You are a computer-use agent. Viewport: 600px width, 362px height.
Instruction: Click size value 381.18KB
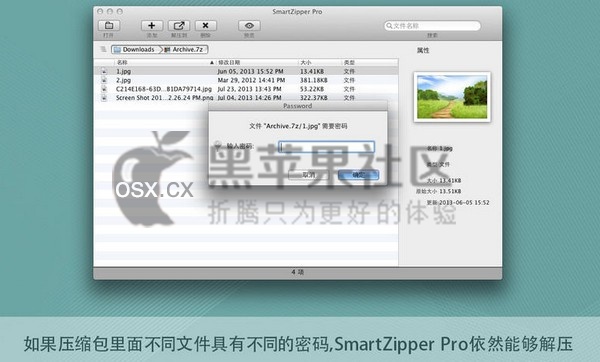coord(313,80)
